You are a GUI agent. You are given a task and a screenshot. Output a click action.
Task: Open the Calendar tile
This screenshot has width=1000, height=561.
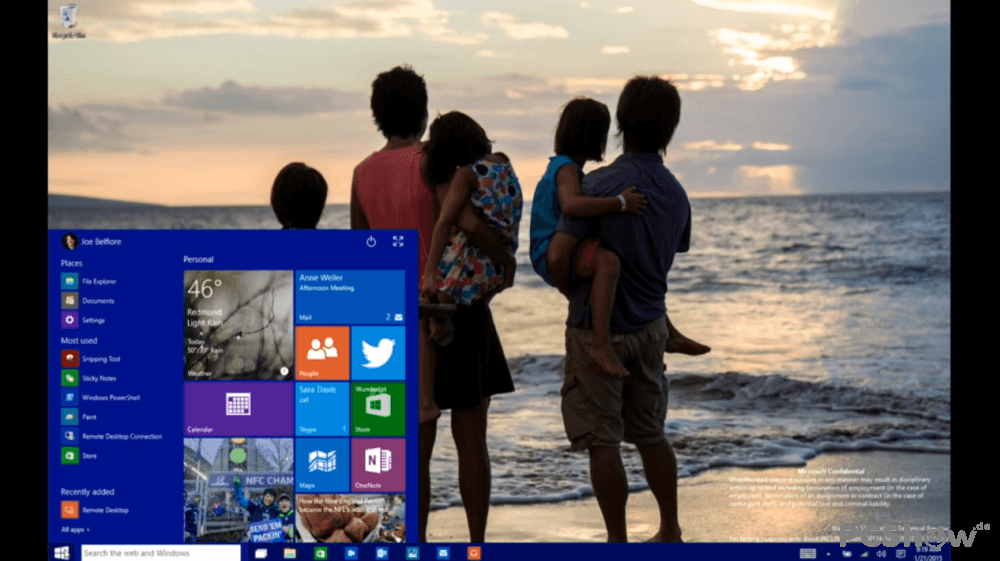(x=239, y=409)
